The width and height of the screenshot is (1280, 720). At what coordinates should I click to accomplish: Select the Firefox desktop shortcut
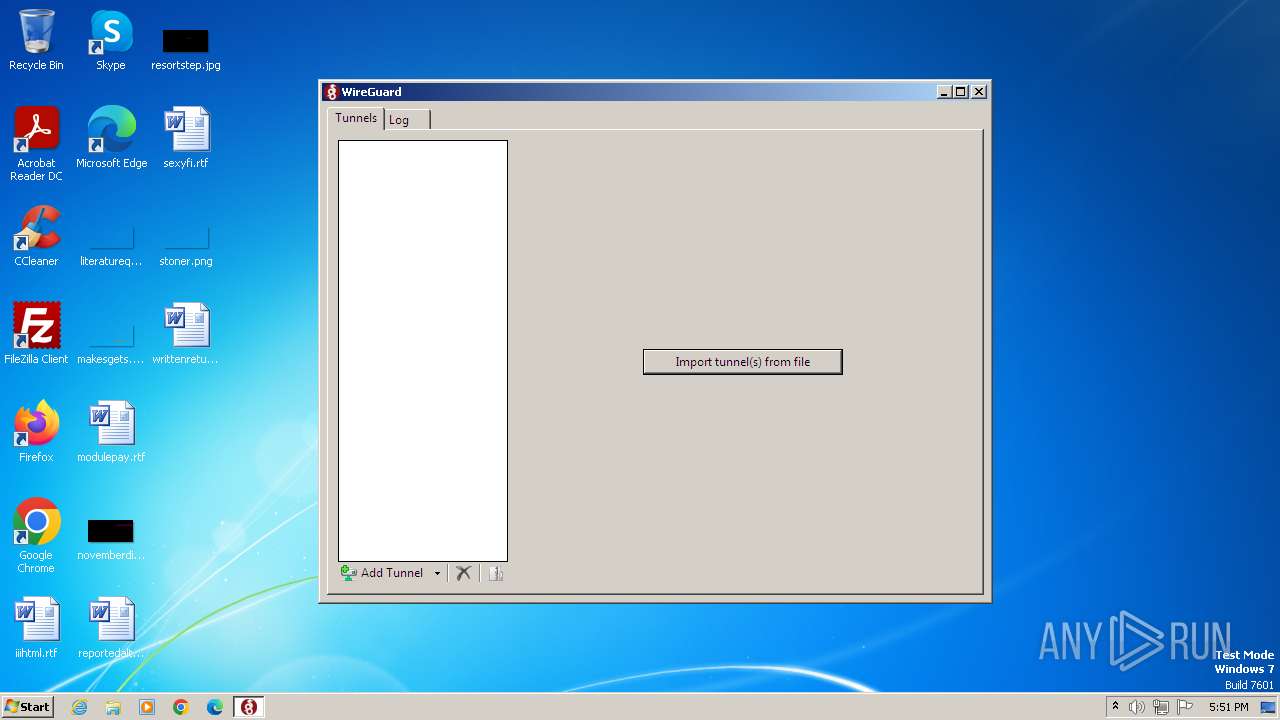[x=36, y=432]
